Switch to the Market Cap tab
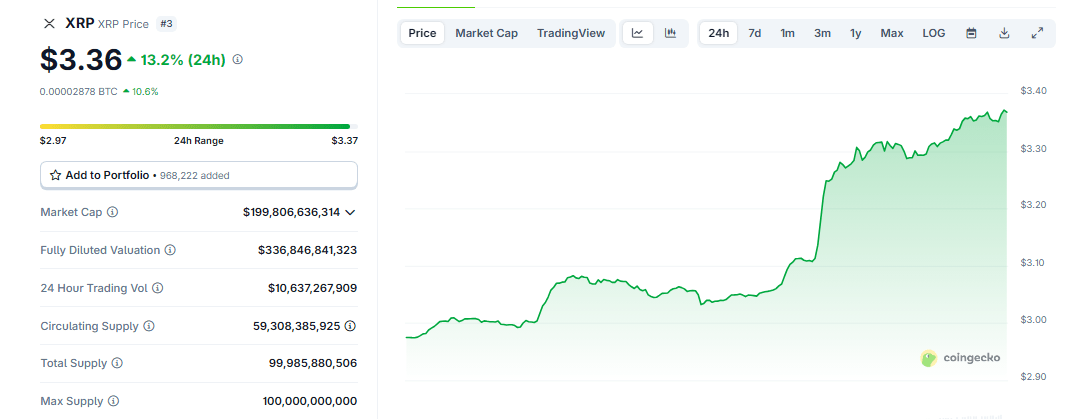This screenshot has height=419, width=1083. click(486, 33)
